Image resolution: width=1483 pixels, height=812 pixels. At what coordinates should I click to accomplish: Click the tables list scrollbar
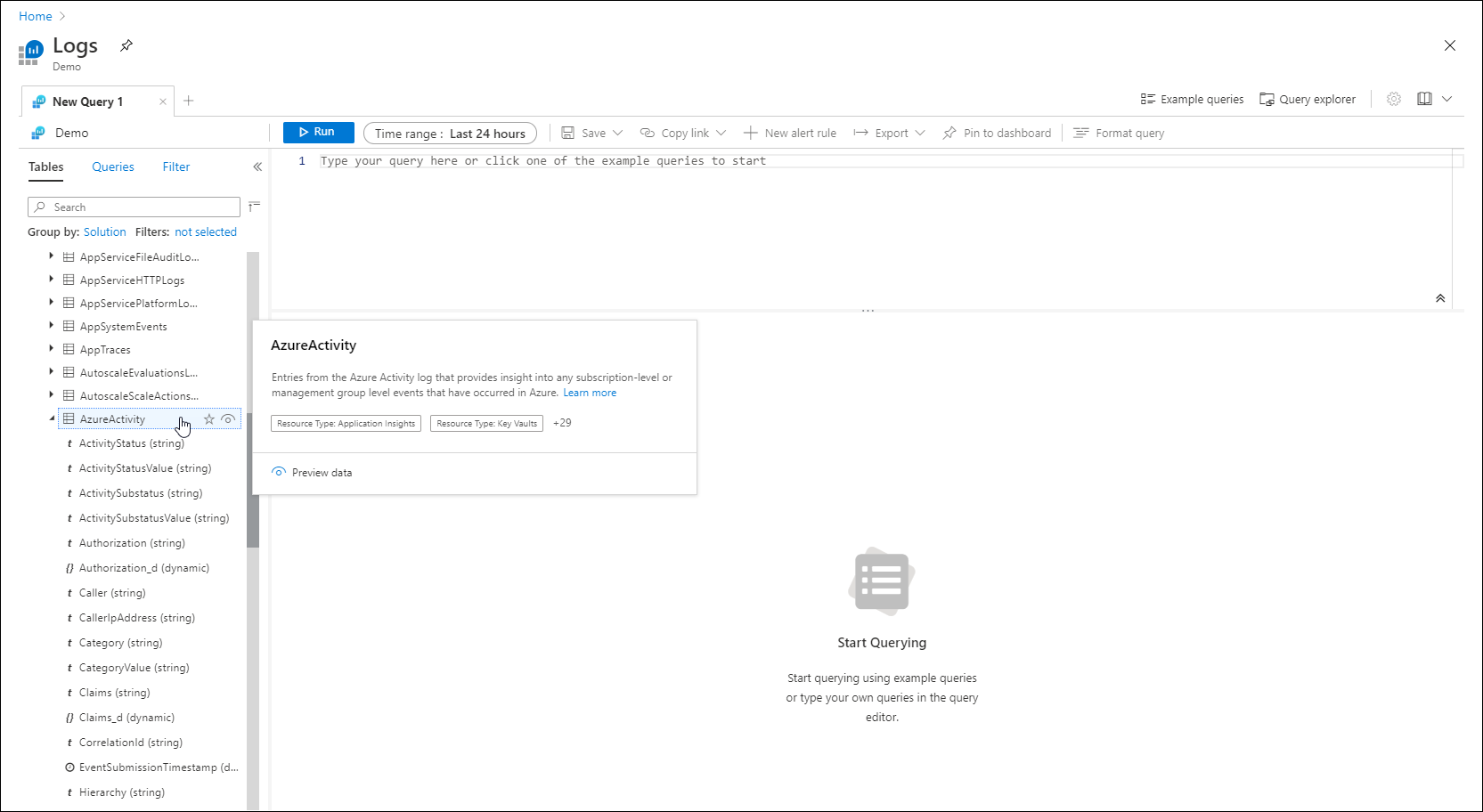point(253,481)
